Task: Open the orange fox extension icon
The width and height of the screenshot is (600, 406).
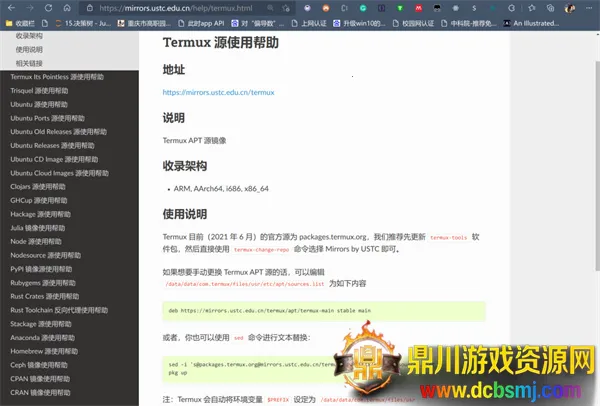Action: click(326, 8)
